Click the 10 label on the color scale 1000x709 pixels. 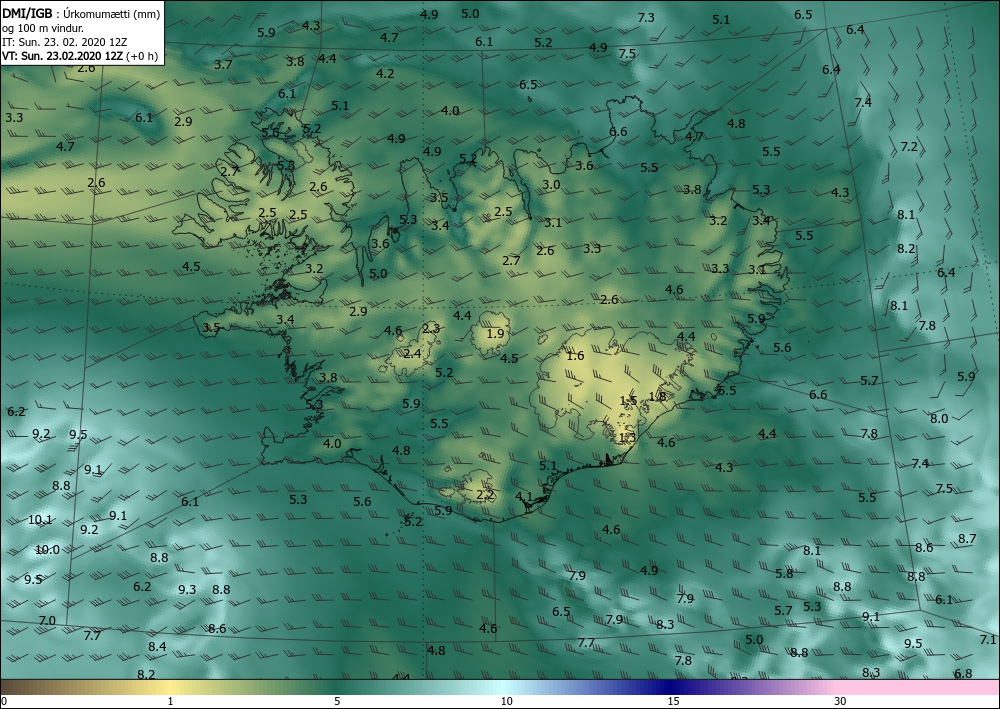506,702
